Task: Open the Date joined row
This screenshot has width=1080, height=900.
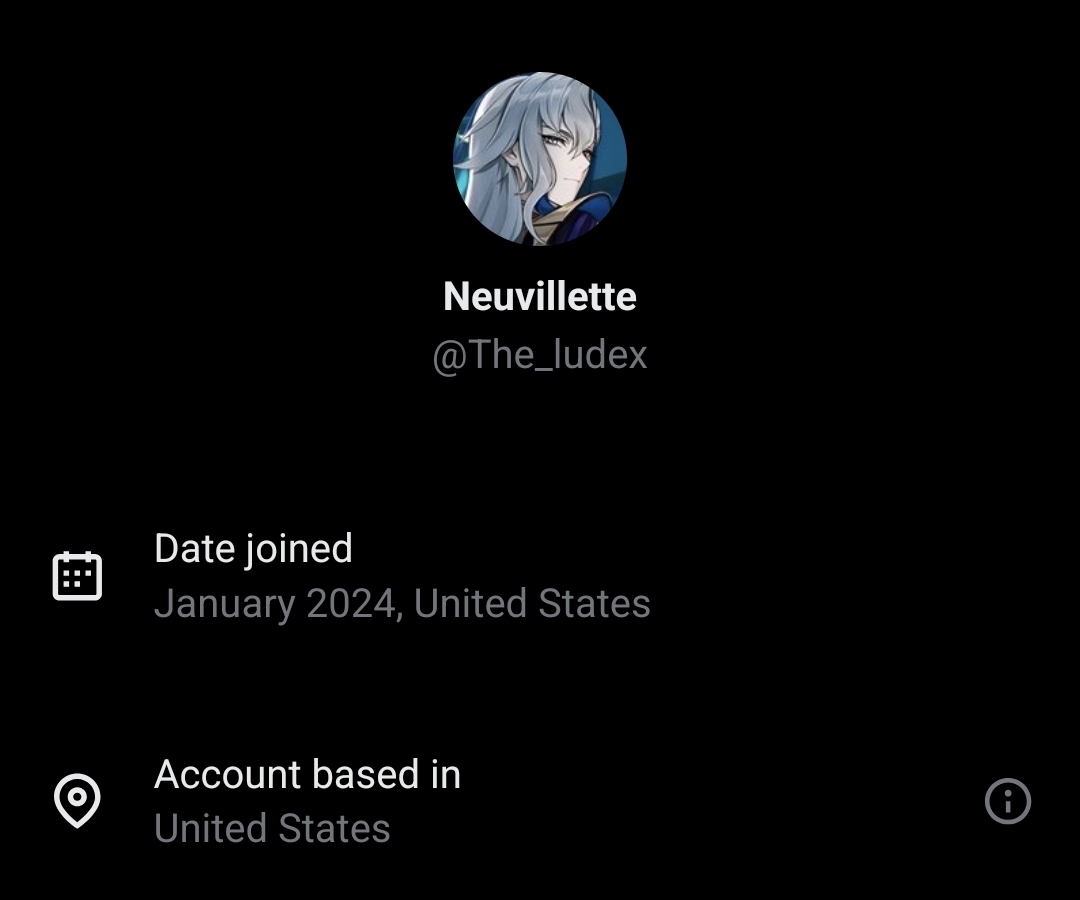Action: pos(540,576)
